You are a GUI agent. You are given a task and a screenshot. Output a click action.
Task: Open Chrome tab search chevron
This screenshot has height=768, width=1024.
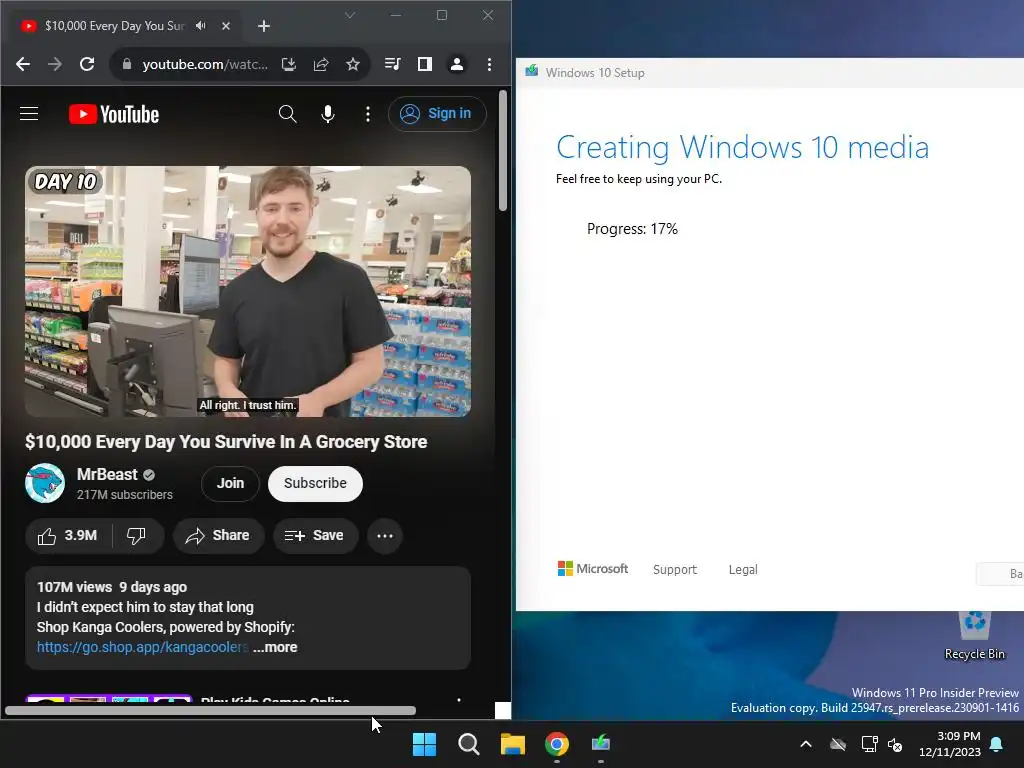[x=350, y=15]
